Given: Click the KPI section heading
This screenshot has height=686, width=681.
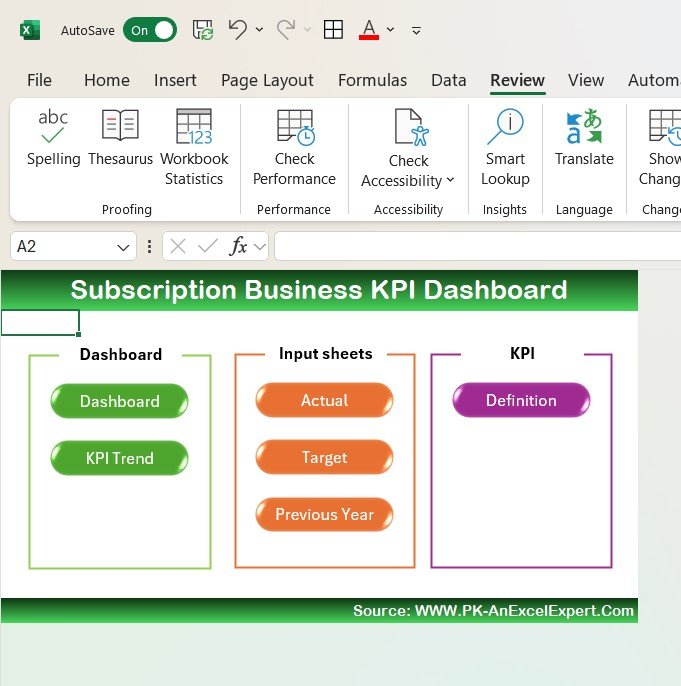Looking at the screenshot, I should (x=522, y=353).
